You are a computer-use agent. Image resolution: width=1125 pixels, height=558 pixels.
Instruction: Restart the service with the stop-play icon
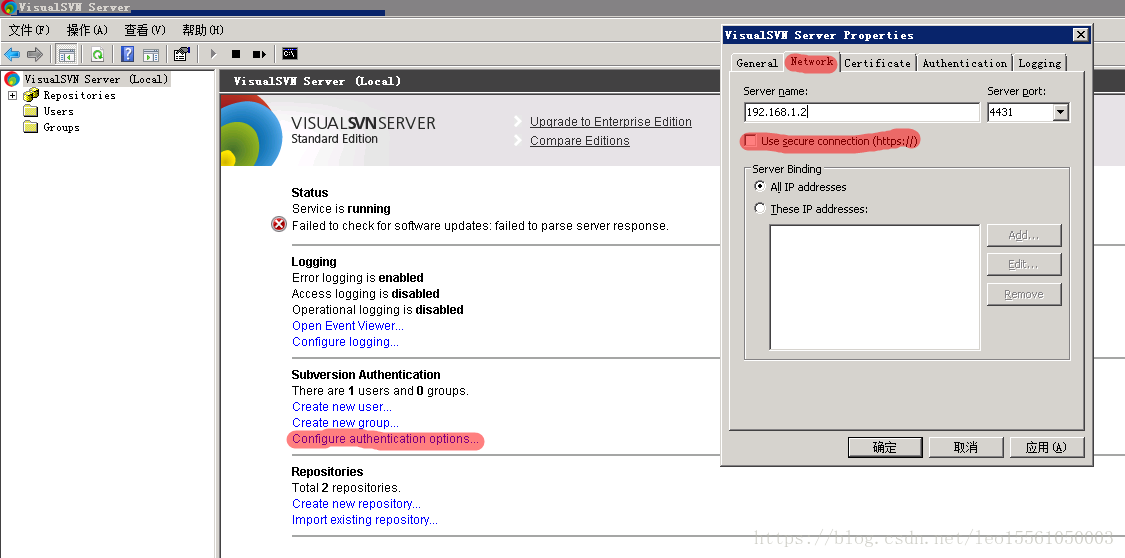pos(259,54)
